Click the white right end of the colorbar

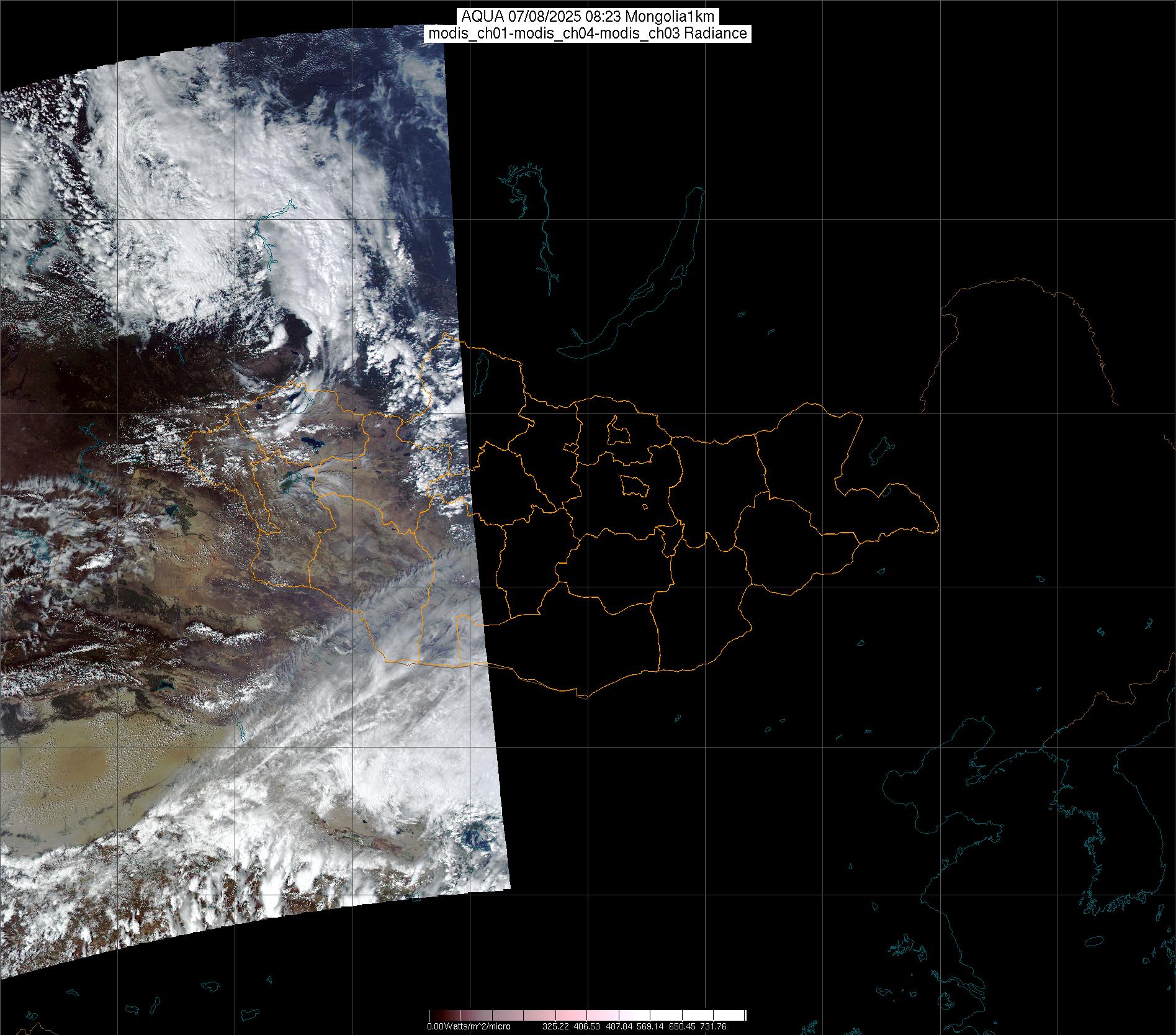[x=740, y=1015]
